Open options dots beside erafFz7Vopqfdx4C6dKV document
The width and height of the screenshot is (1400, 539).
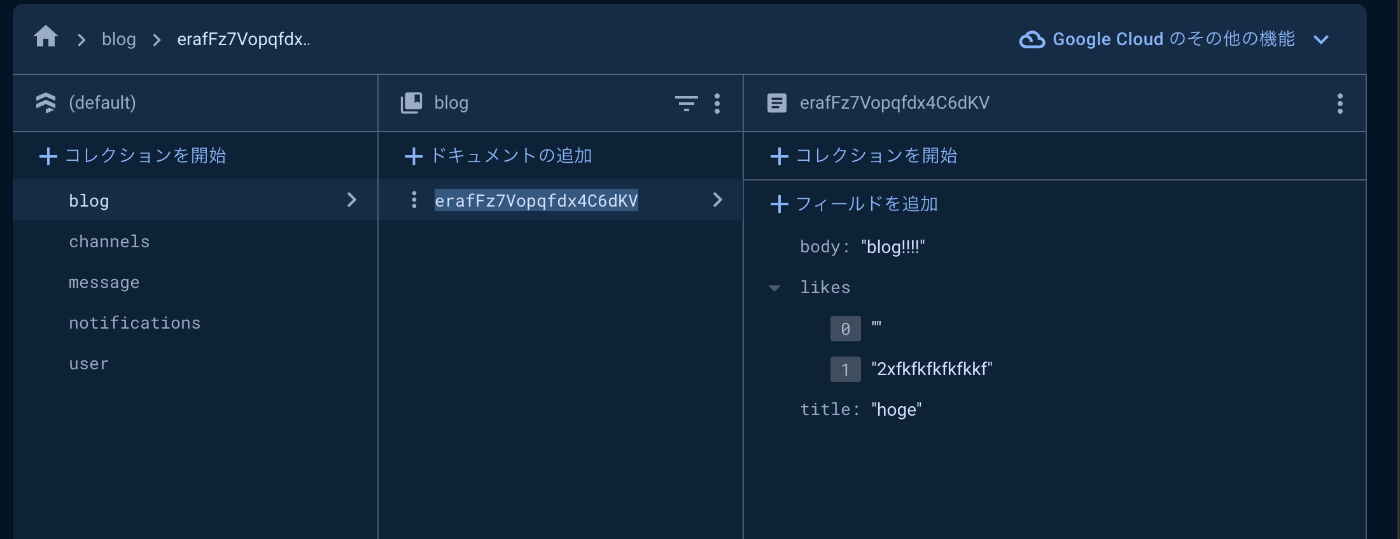click(x=414, y=200)
